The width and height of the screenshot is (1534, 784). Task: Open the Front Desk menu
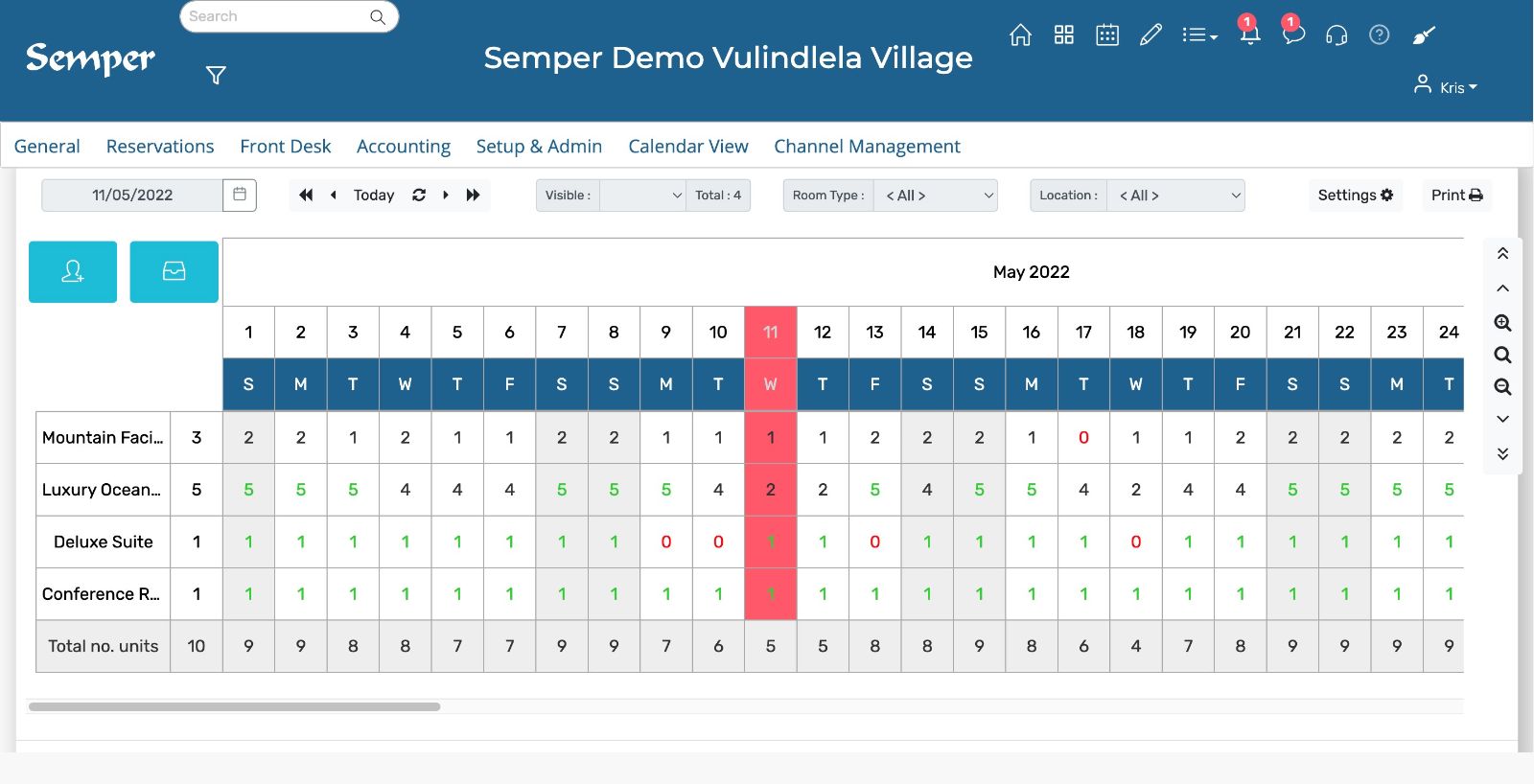pyautogui.click(x=286, y=147)
